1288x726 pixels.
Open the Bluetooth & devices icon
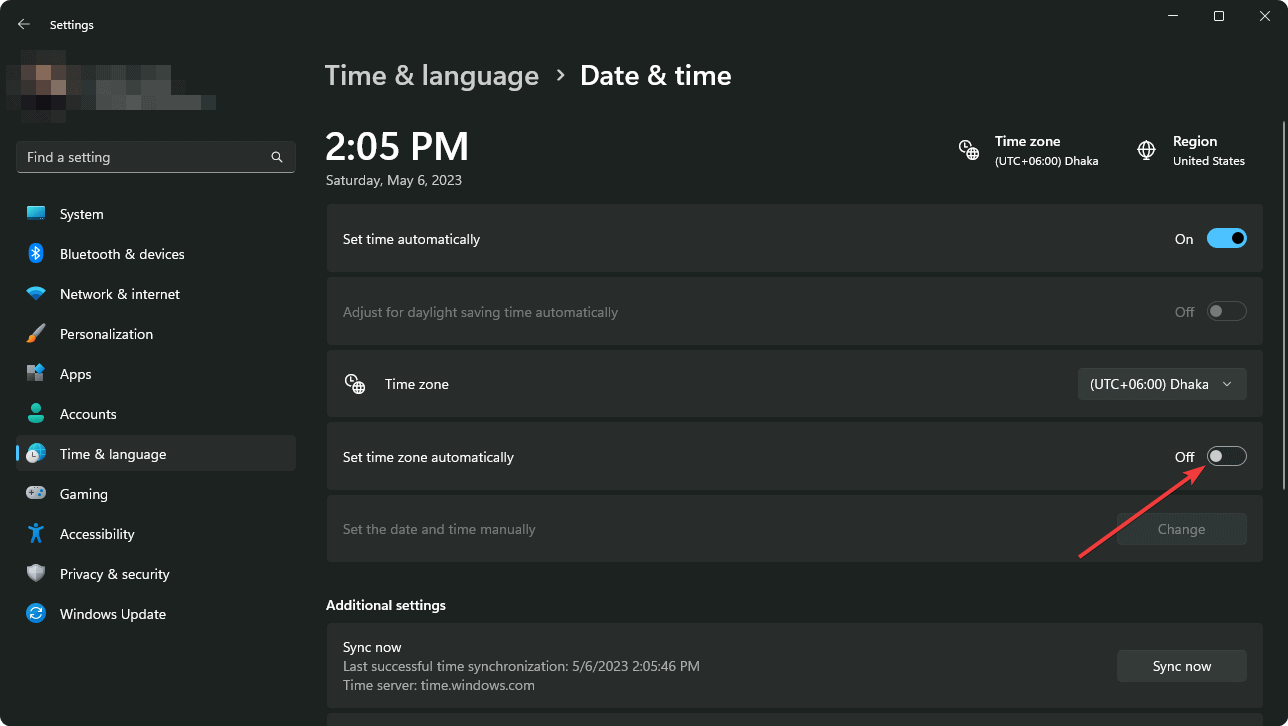pyautogui.click(x=35, y=253)
